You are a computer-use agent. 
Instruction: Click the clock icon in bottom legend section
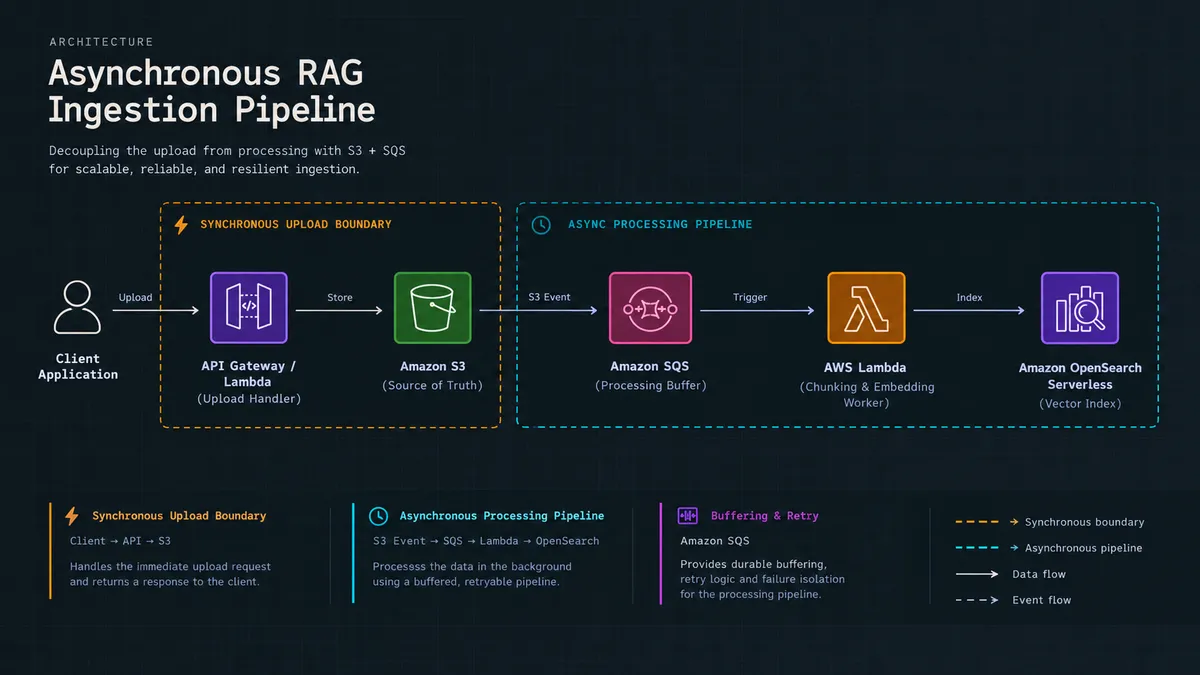(378, 516)
